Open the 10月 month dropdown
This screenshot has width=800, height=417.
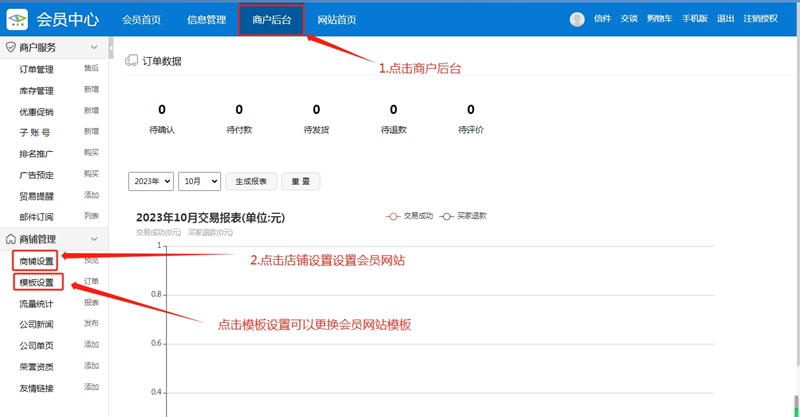pyautogui.click(x=199, y=181)
